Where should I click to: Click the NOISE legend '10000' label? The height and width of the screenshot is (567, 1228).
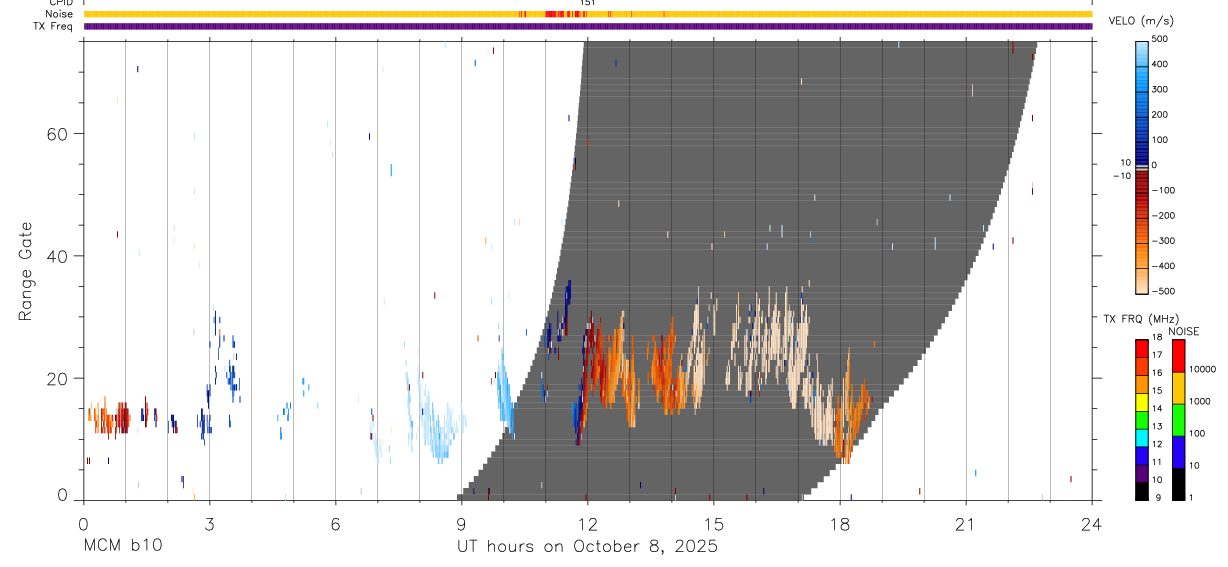[1203, 369]
